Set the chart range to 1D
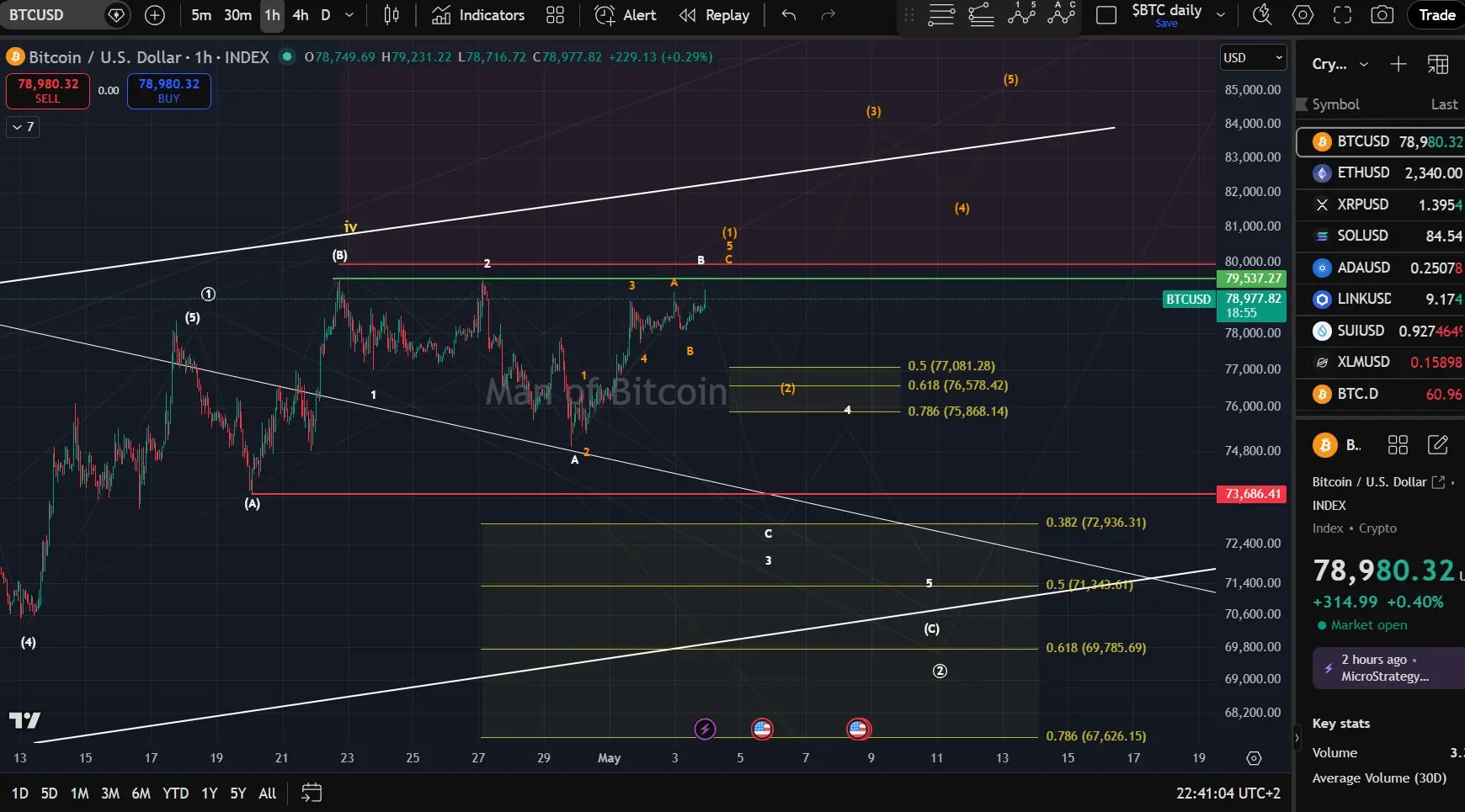This screenshot has height=812, width=1465. click(x=19, y=793)
